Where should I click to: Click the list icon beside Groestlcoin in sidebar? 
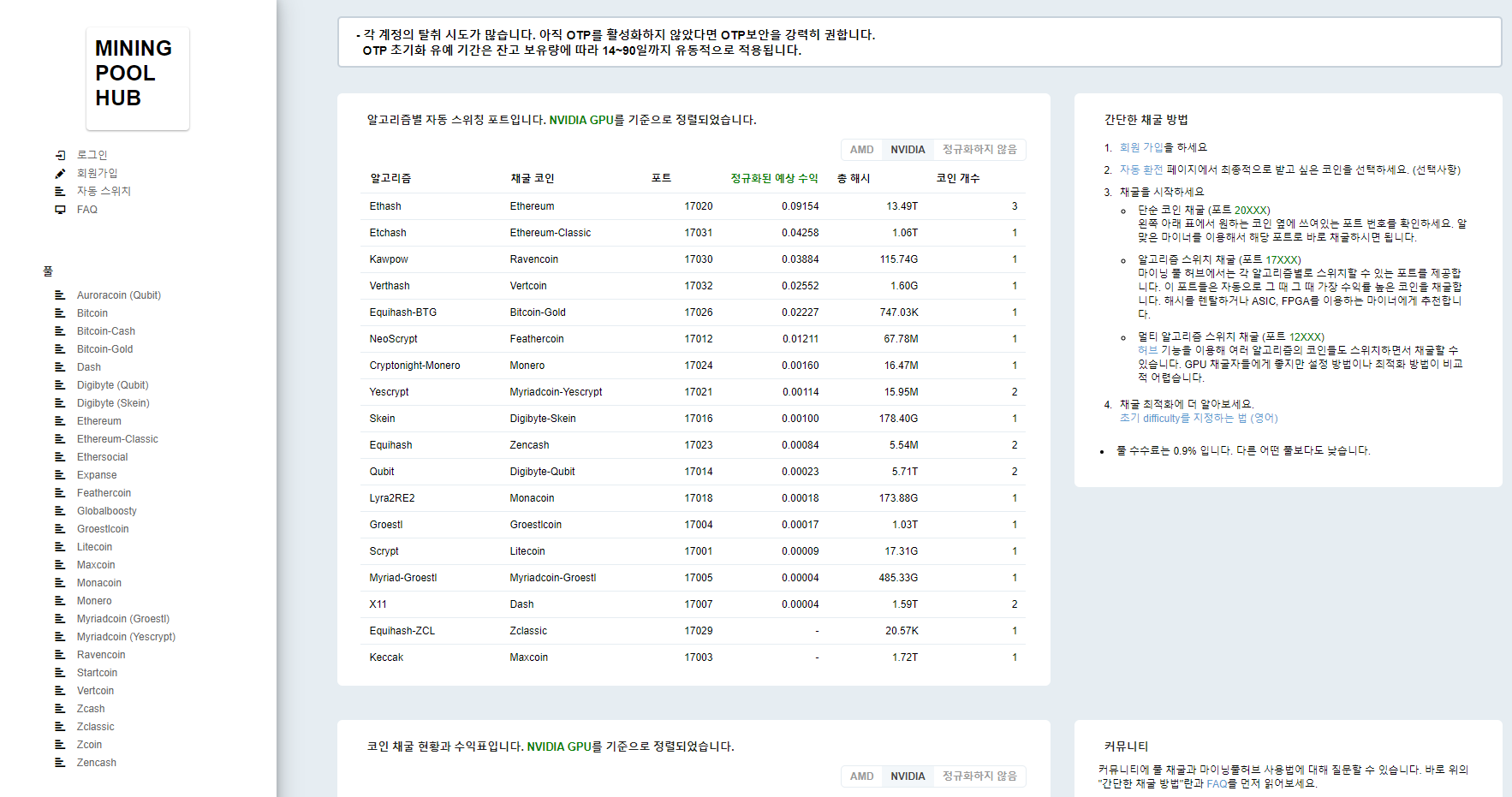click(x=60, y=529)
